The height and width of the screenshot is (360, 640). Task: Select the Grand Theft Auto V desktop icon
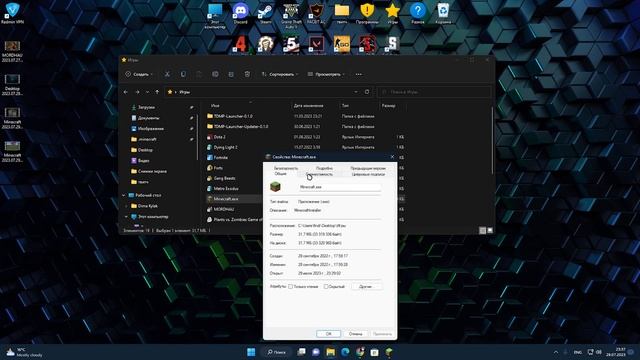291,16
